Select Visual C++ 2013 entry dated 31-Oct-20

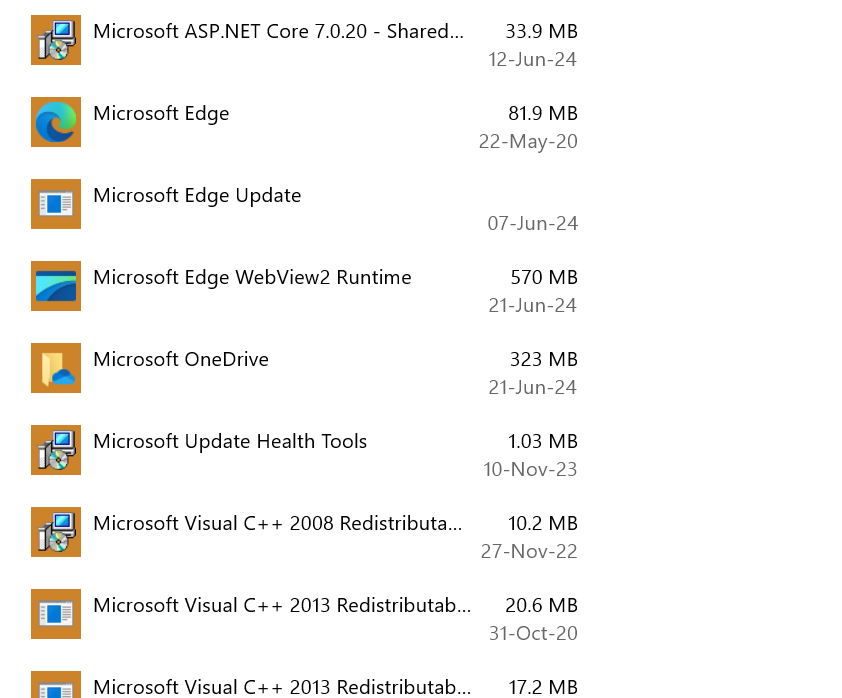(x=282, y=605)
